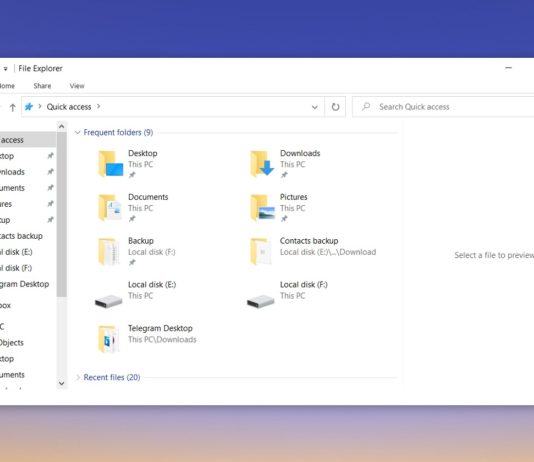Open the Downloads folder icon with blue arrow

[262, 164]
